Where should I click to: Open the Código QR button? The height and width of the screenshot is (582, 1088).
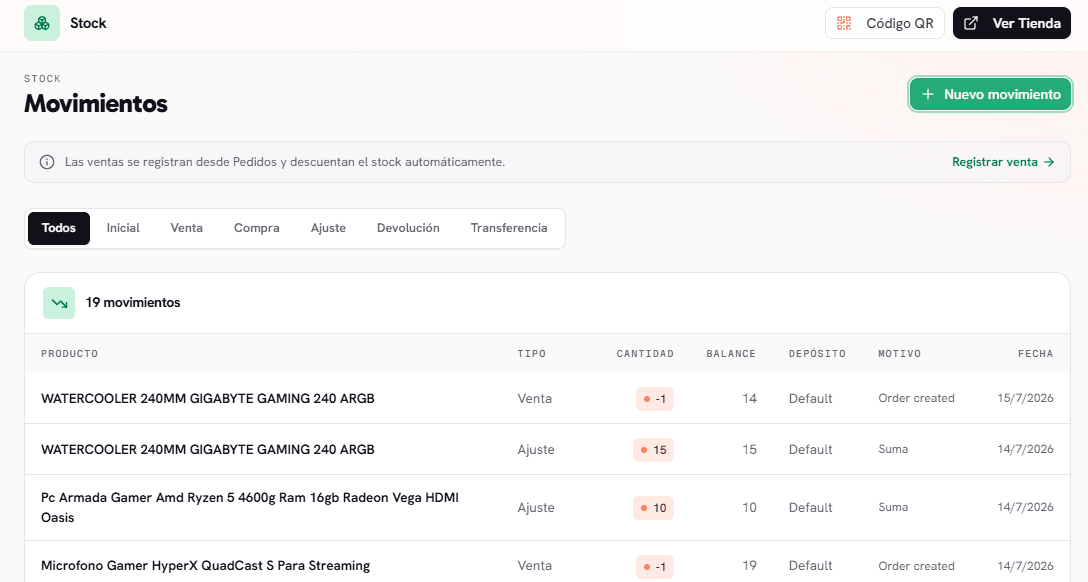pos(885,23)
